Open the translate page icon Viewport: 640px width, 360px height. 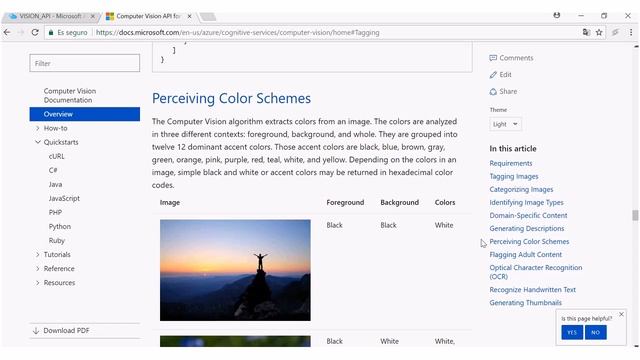click(586, 32)
